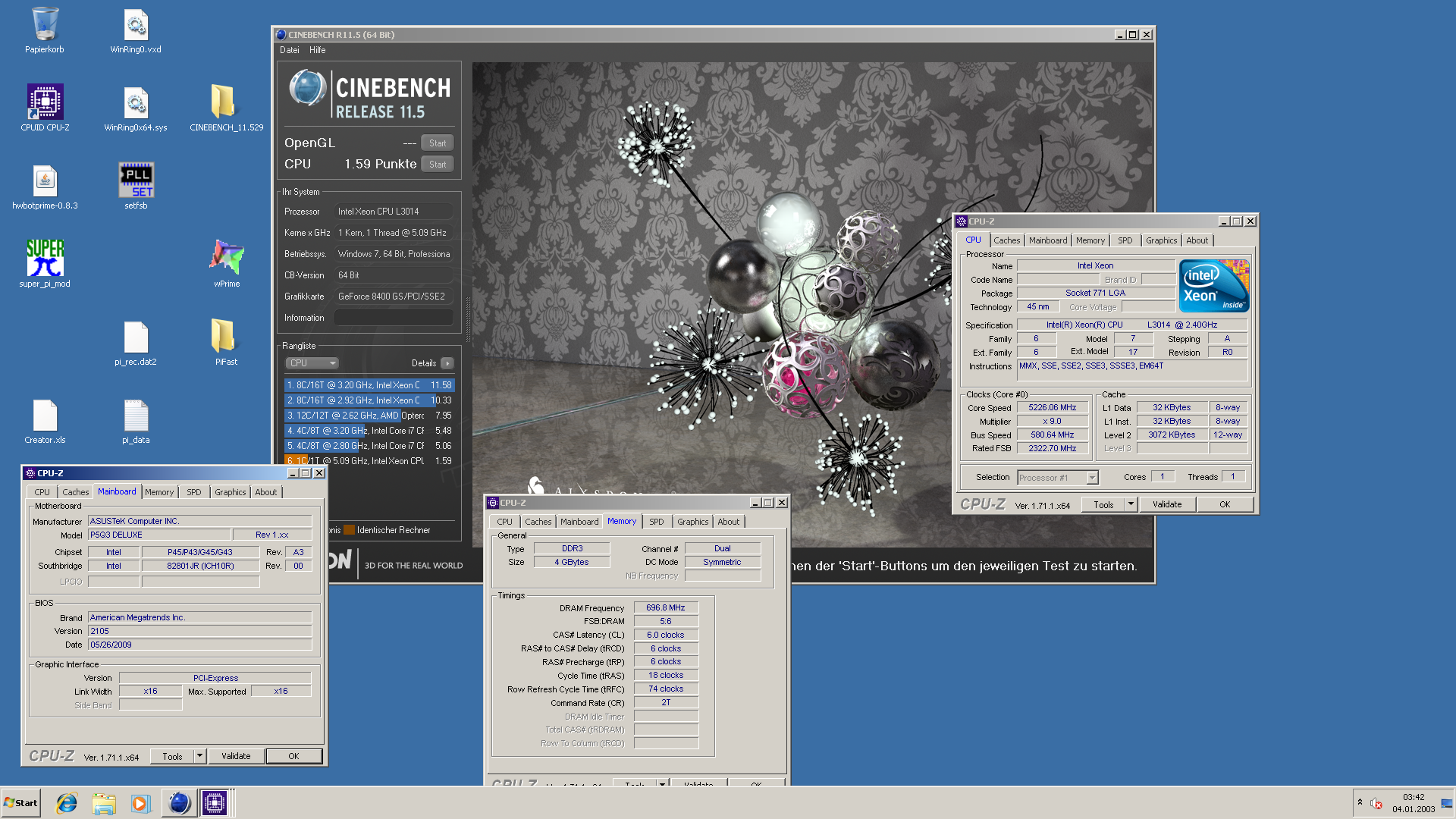Select the WinRing0x64.sys file icon

click(136, 108)
